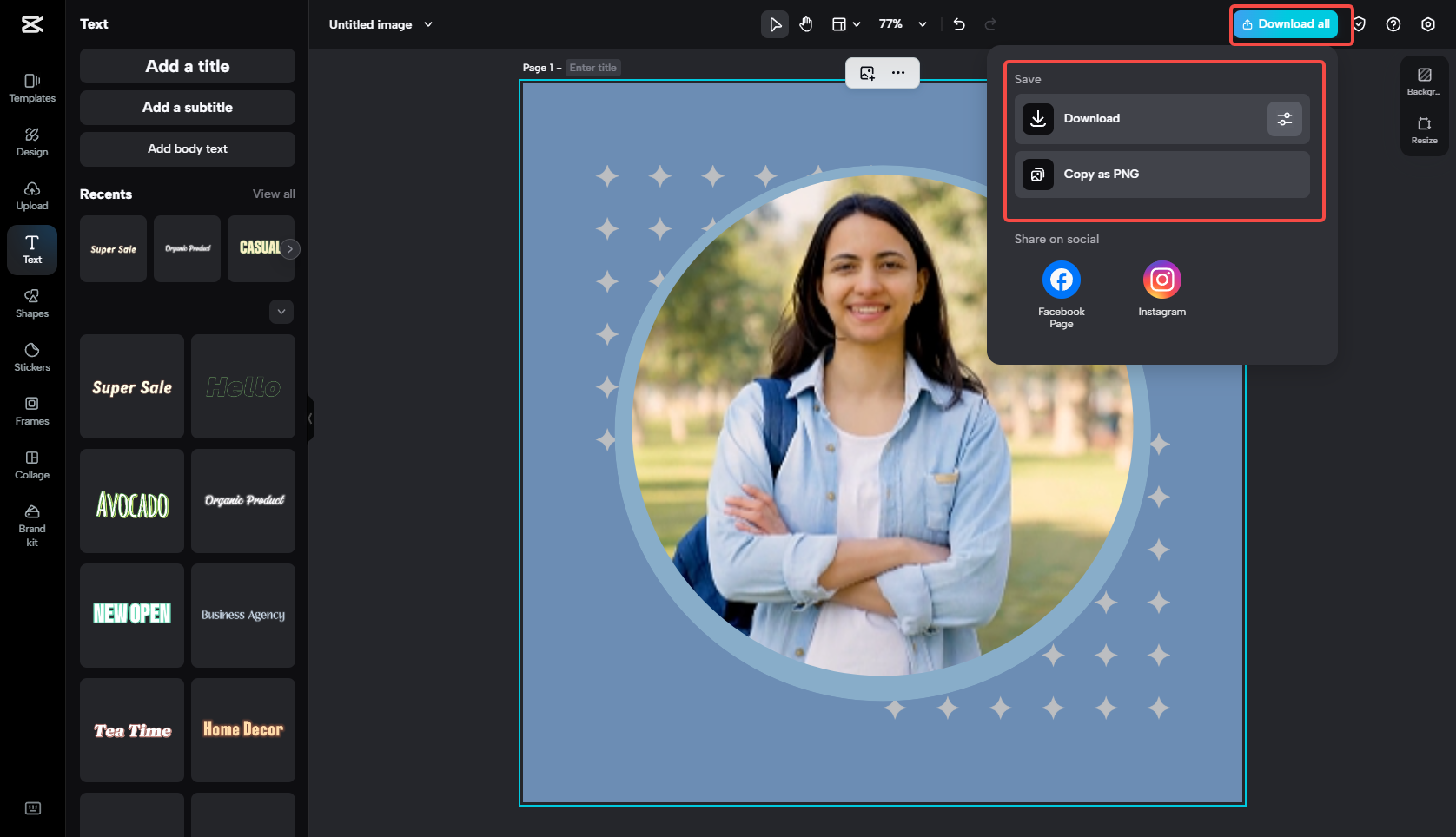Select the Text tool in the left sidebar
1456x837 pixels.
click(32, 249)
